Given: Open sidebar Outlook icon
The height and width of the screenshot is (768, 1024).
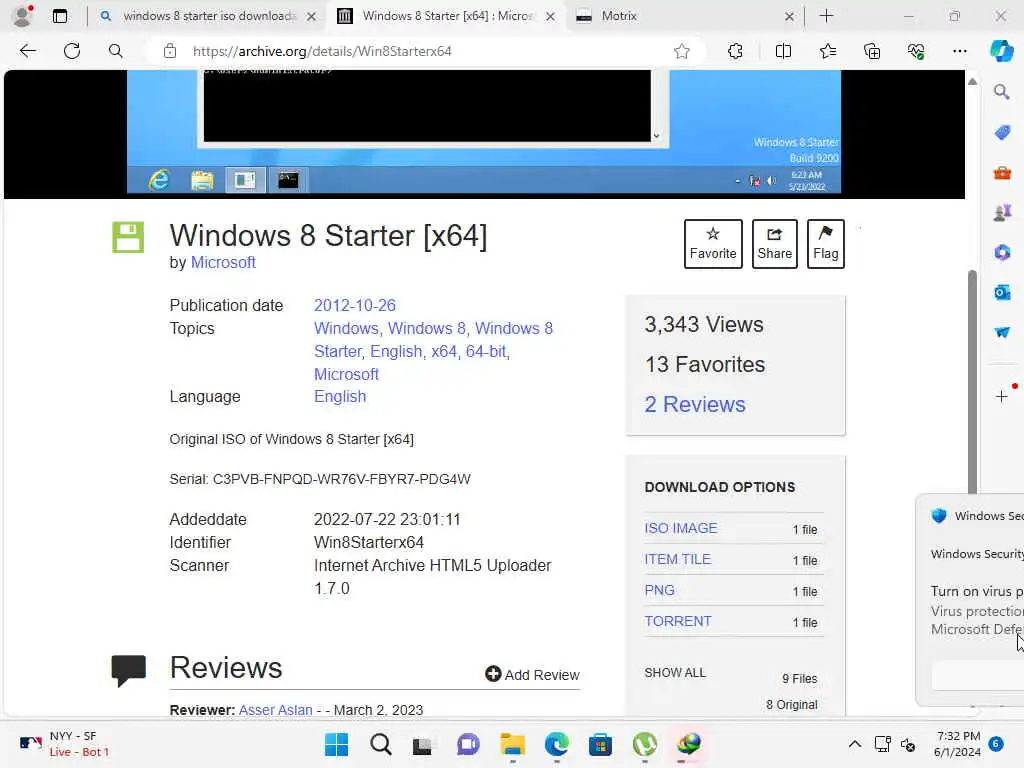Looking at the screenshot, I should (1002, 293).
